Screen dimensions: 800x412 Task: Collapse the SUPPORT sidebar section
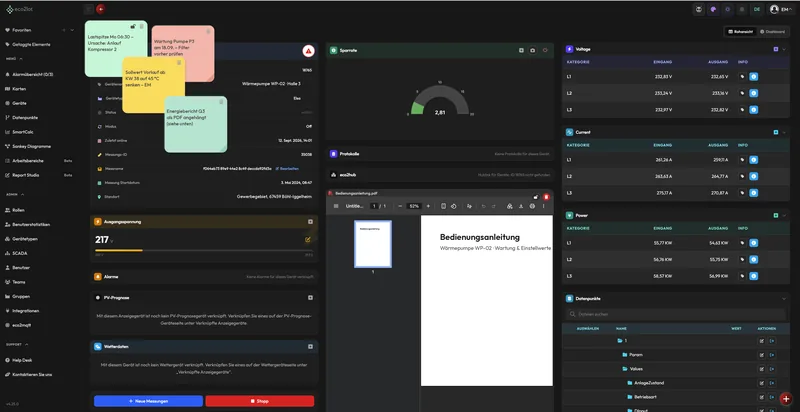point(27,344)
